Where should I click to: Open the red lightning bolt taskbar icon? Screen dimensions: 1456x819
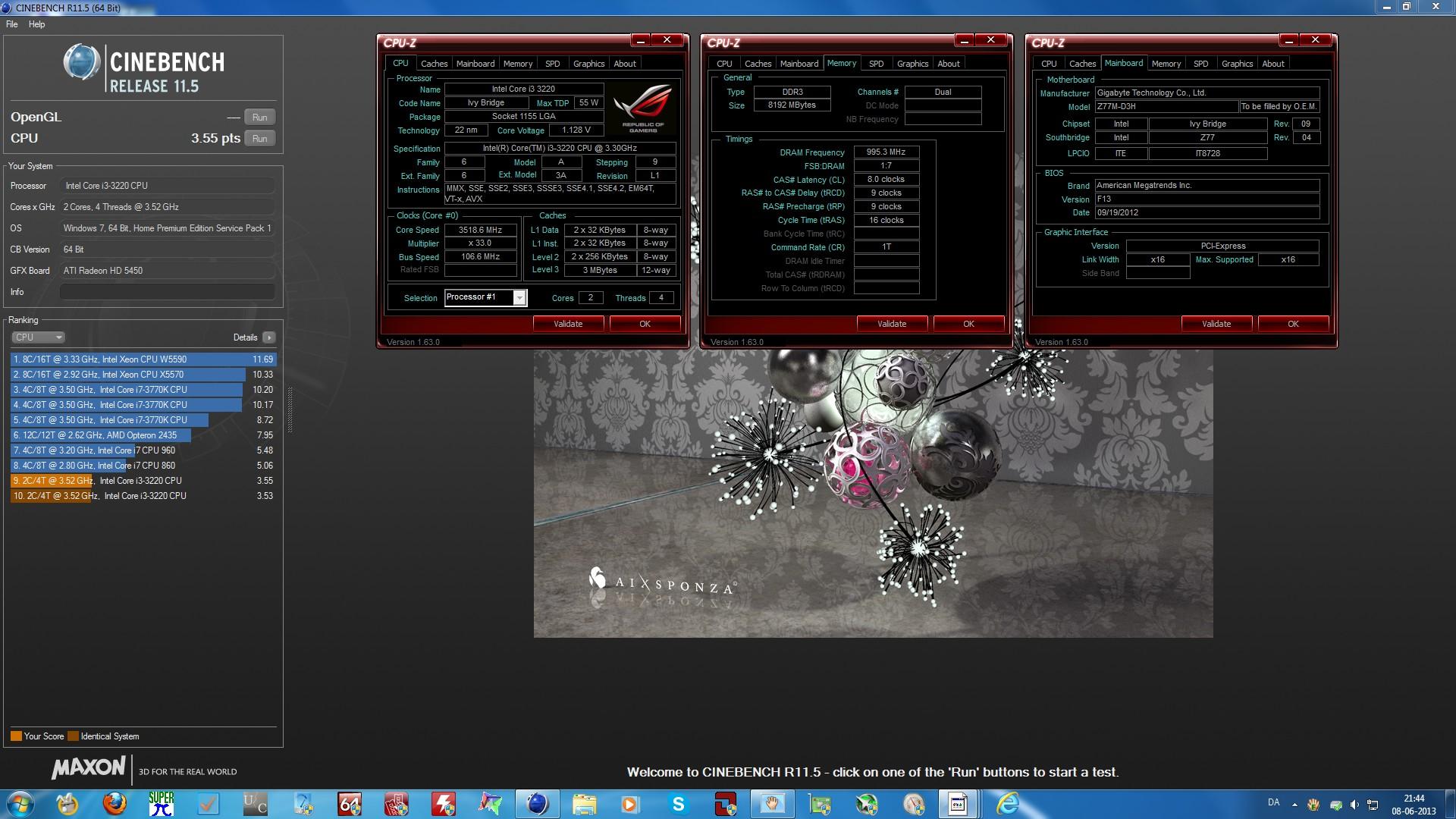[x=443, y=804]
